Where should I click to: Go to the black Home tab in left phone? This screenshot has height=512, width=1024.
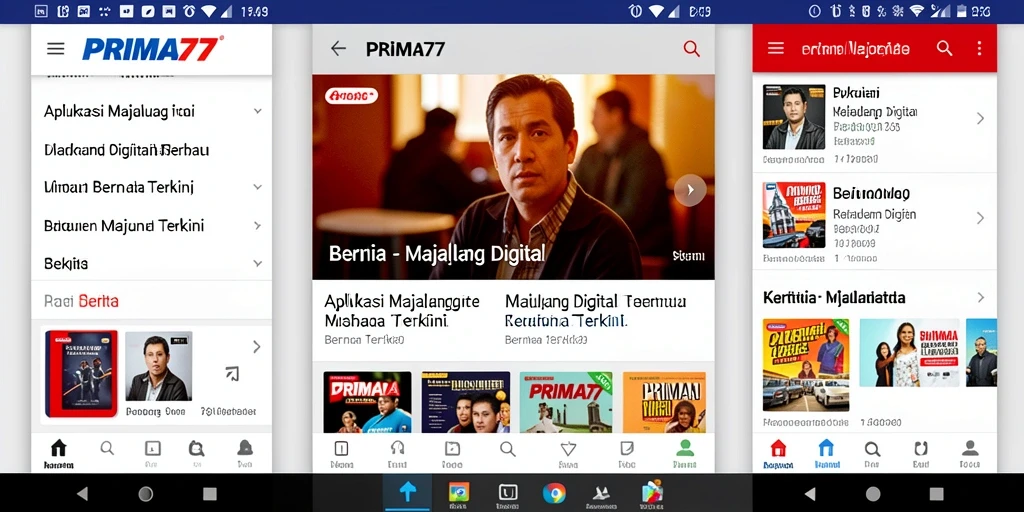(58, 454)
